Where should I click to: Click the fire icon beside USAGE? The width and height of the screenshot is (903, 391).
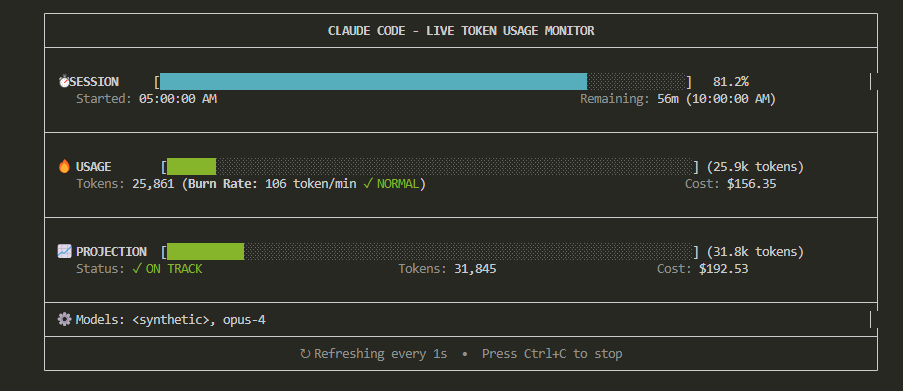tap(64, 166)
